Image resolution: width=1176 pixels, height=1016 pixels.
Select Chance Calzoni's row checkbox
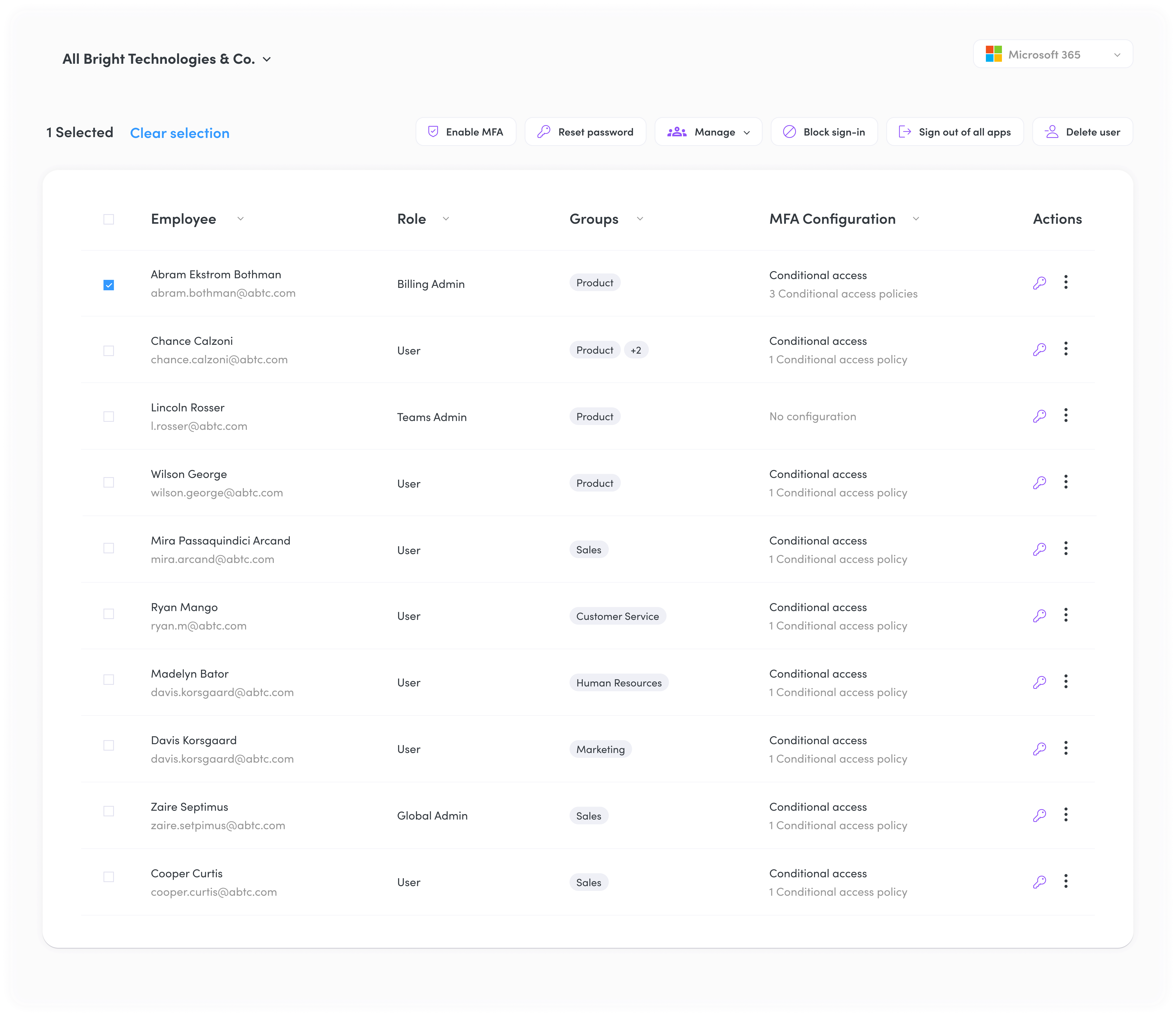[109, 351]
